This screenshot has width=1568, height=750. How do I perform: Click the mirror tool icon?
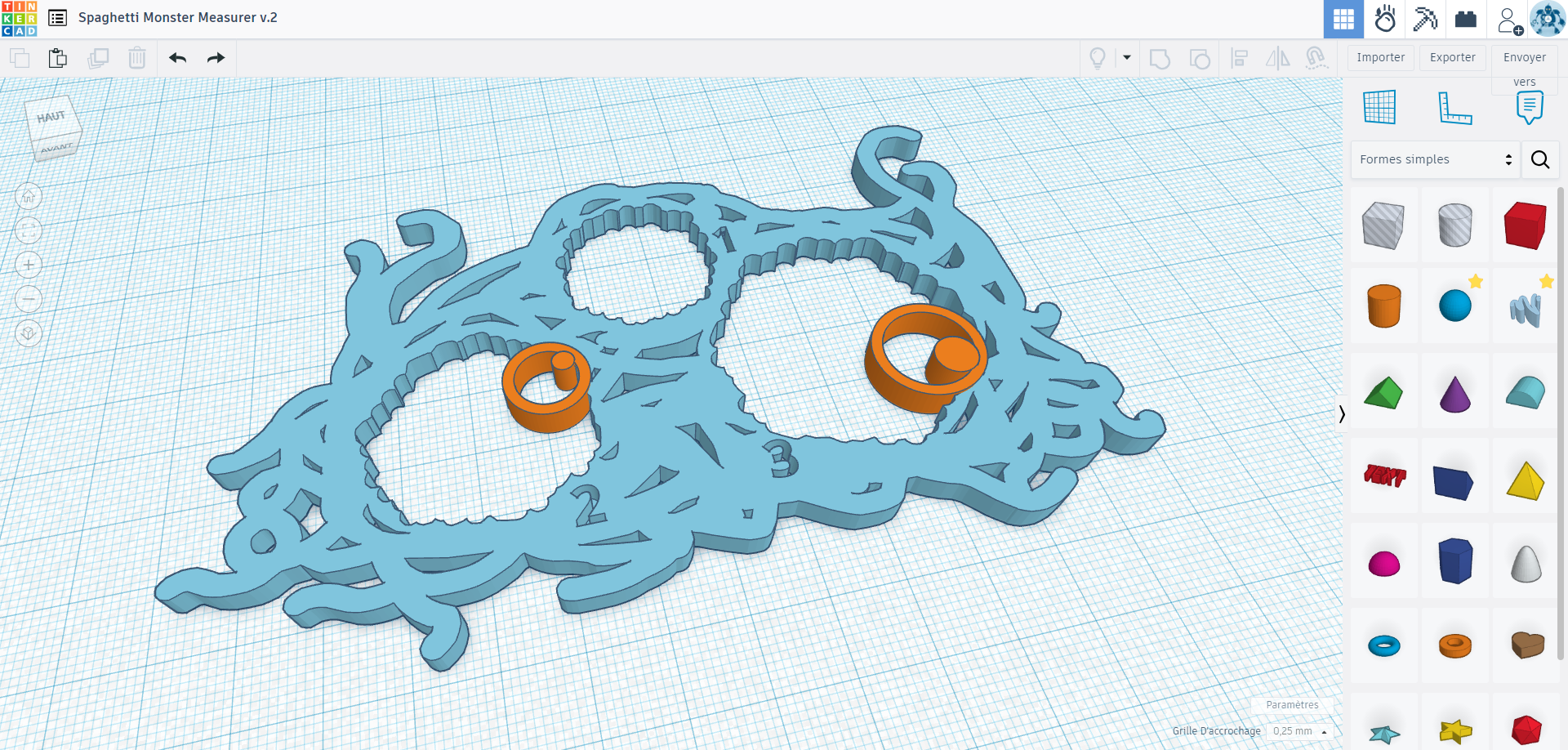[x=1277, y=59]
